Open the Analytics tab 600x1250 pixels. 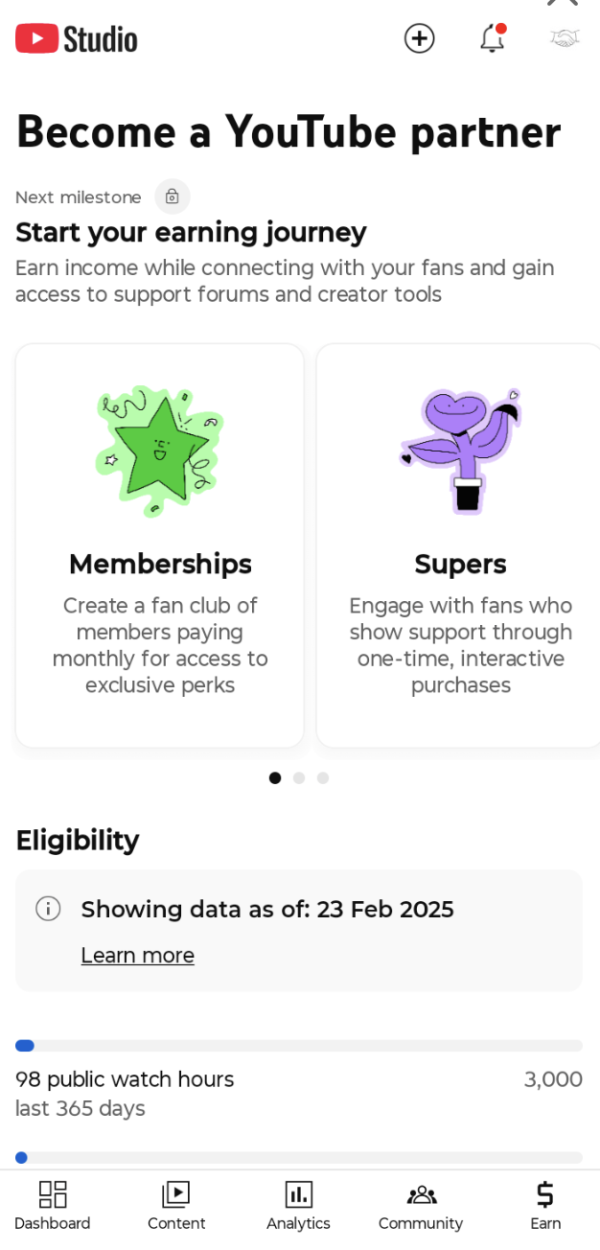298,1205
